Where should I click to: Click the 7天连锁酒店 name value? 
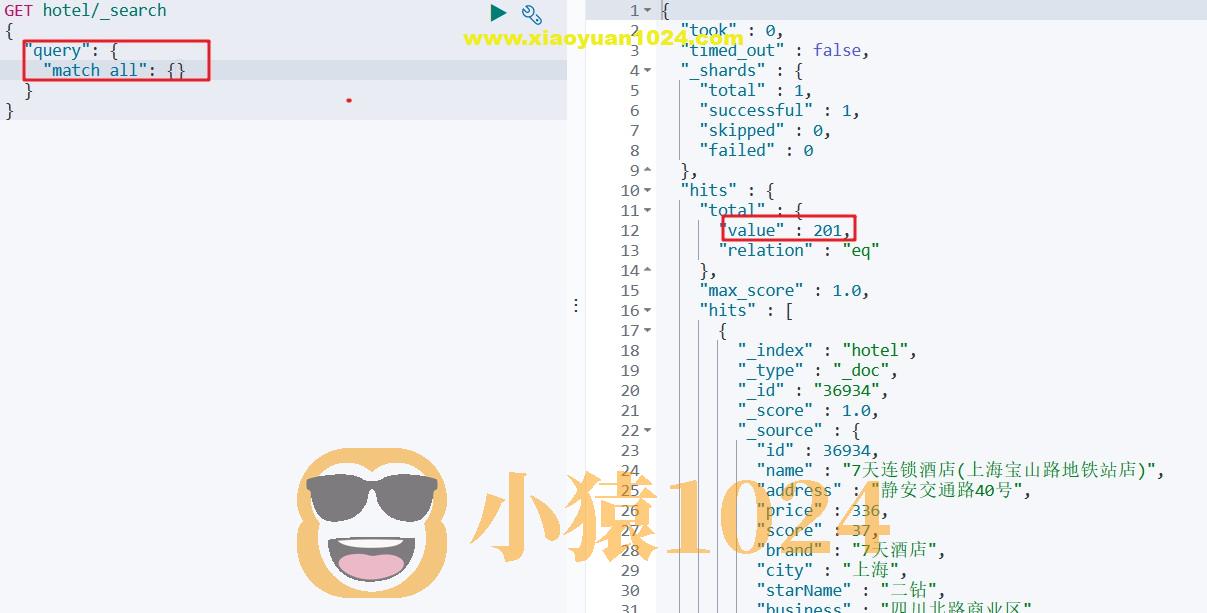click(x=1000, y=470)
